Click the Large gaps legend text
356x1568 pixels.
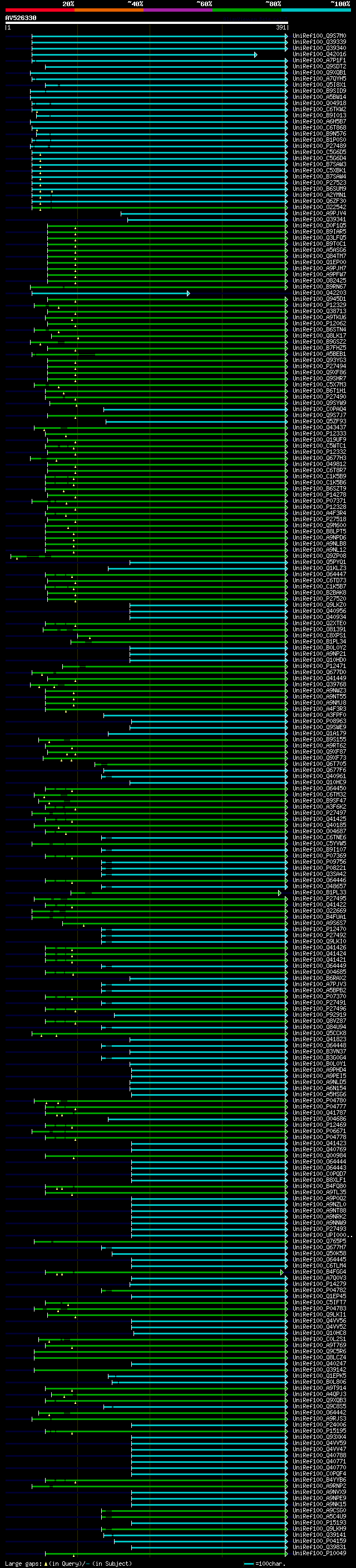tap(69, 1563)
